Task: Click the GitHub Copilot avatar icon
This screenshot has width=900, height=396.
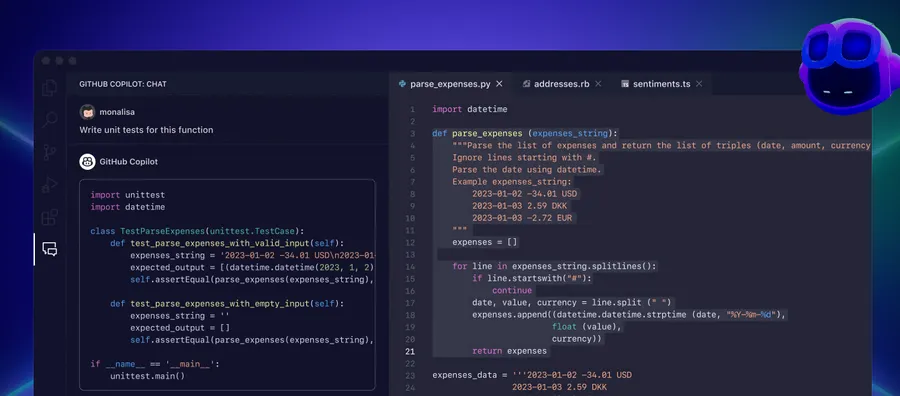Action: pos(87,162)
